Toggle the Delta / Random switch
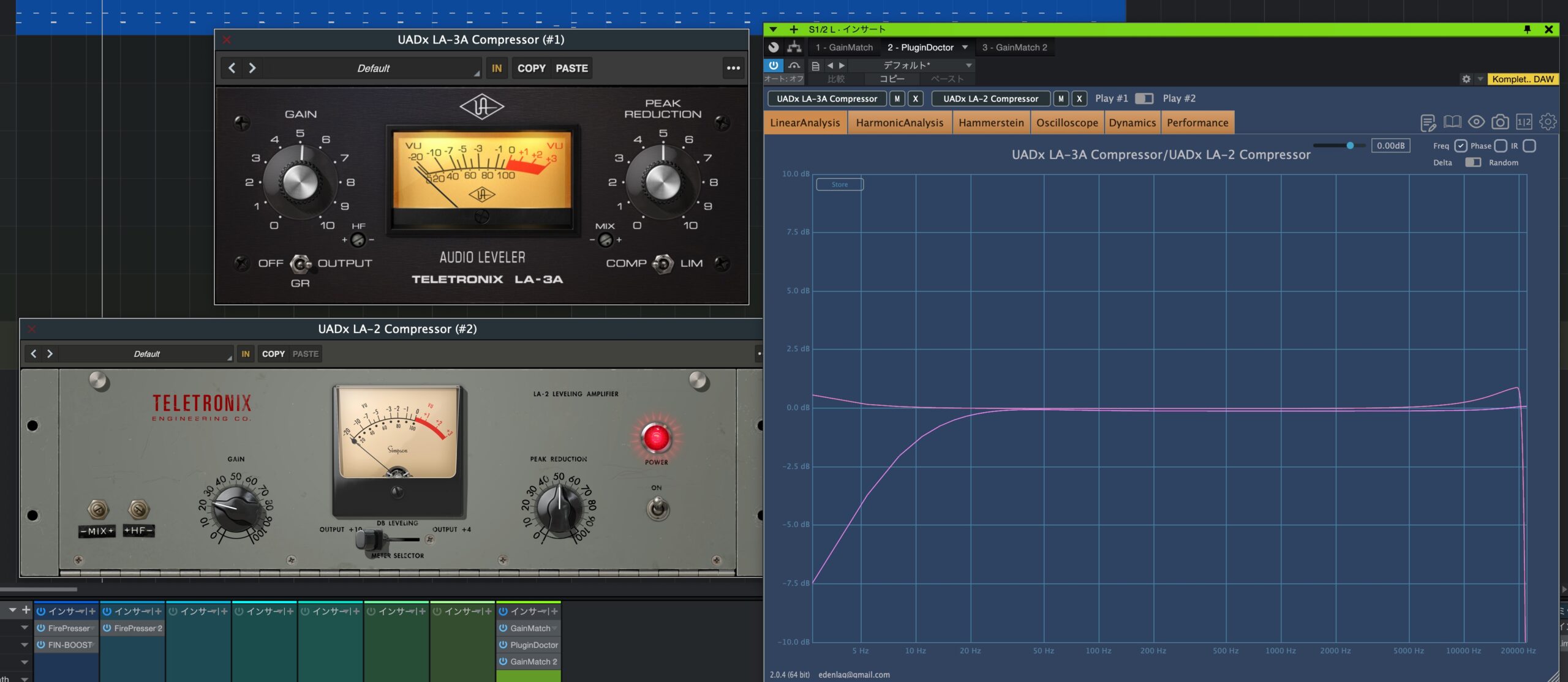This screenshot has height=682, width=1568. click(x=1472, y=162)
